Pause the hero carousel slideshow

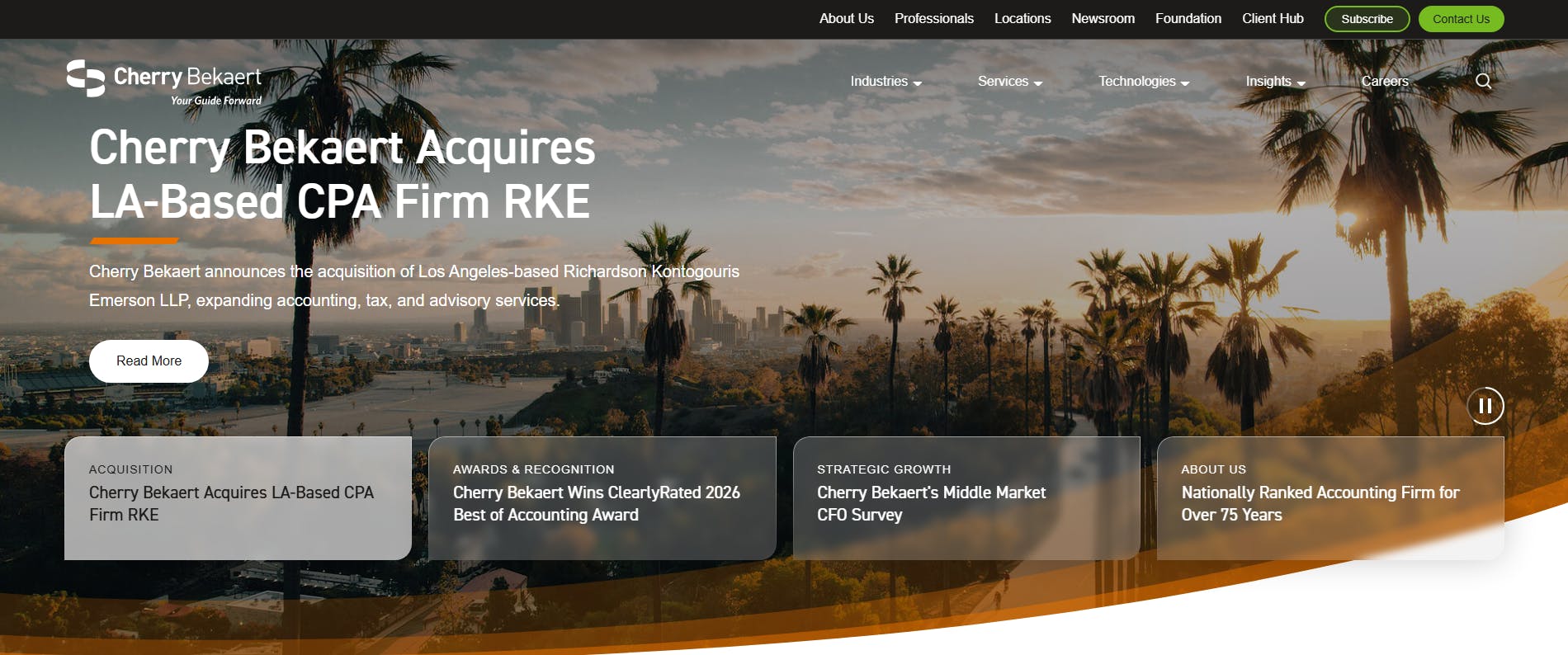point(1485,406)
